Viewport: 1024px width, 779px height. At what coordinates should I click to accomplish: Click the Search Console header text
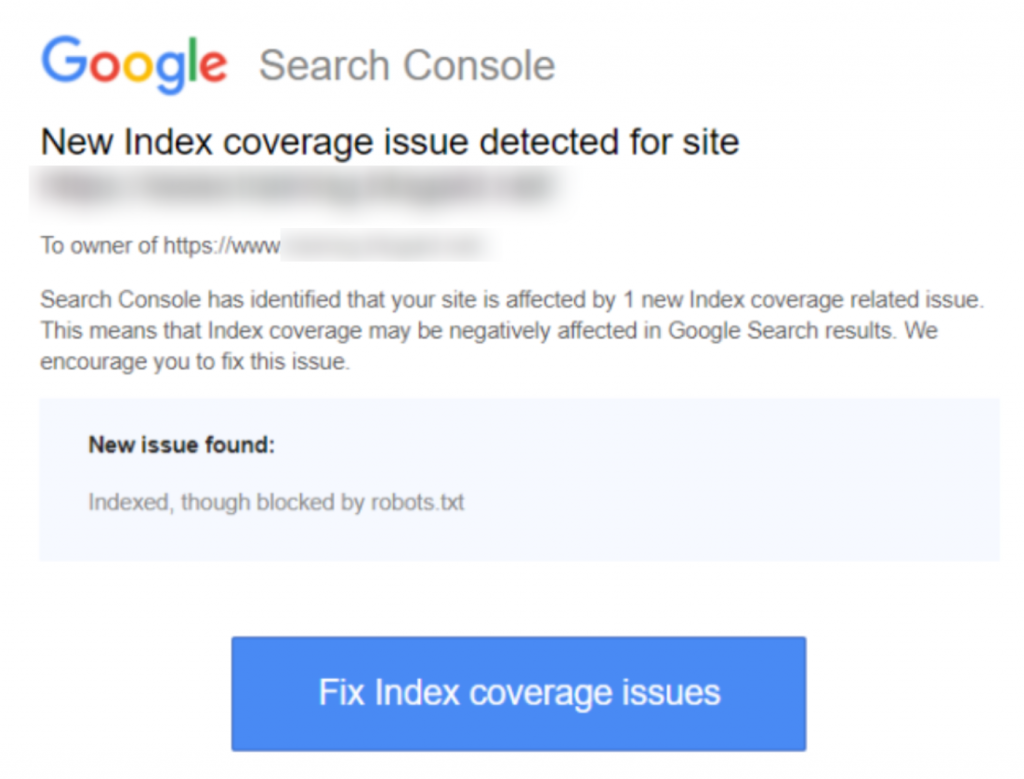[x=406, y=66]
